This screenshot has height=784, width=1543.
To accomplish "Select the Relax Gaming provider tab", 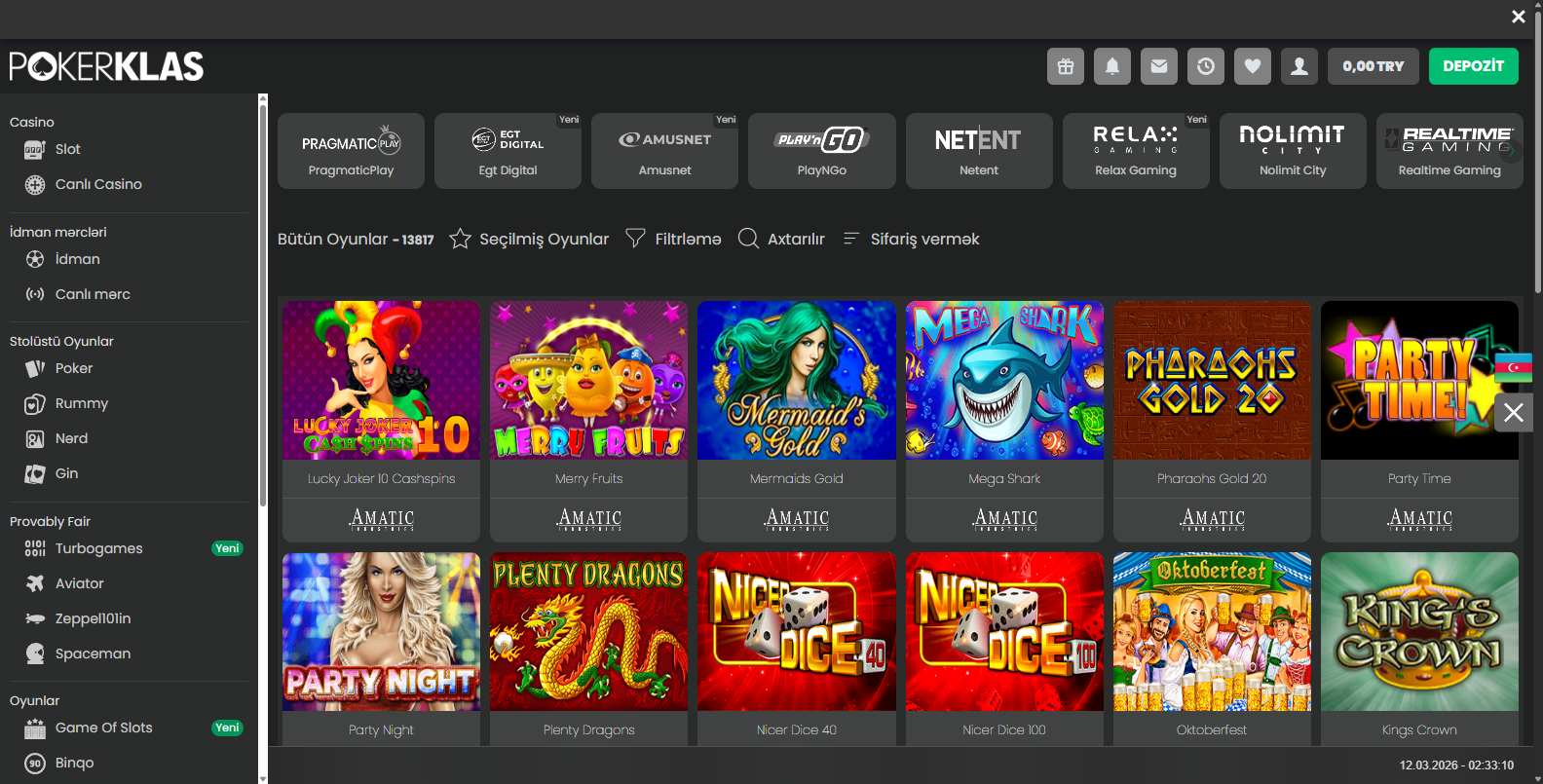I will [x=1136, y=151].
